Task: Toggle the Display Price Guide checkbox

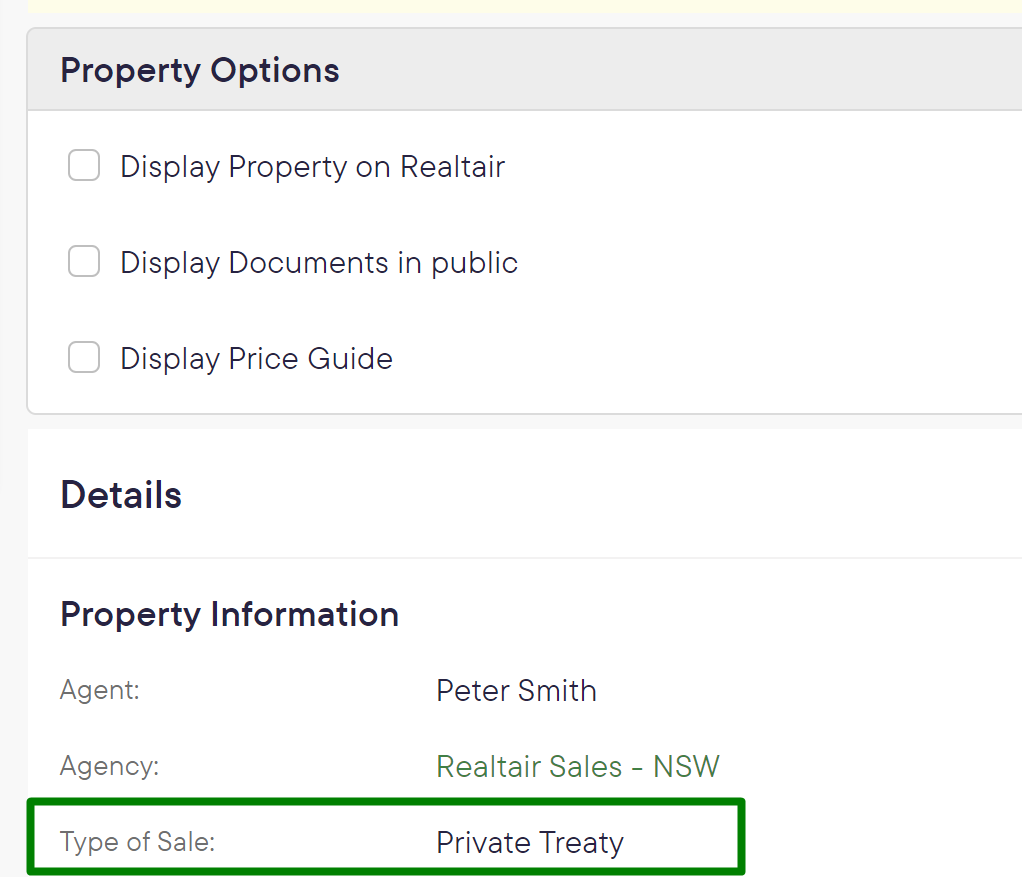Action: coord(84,358)
